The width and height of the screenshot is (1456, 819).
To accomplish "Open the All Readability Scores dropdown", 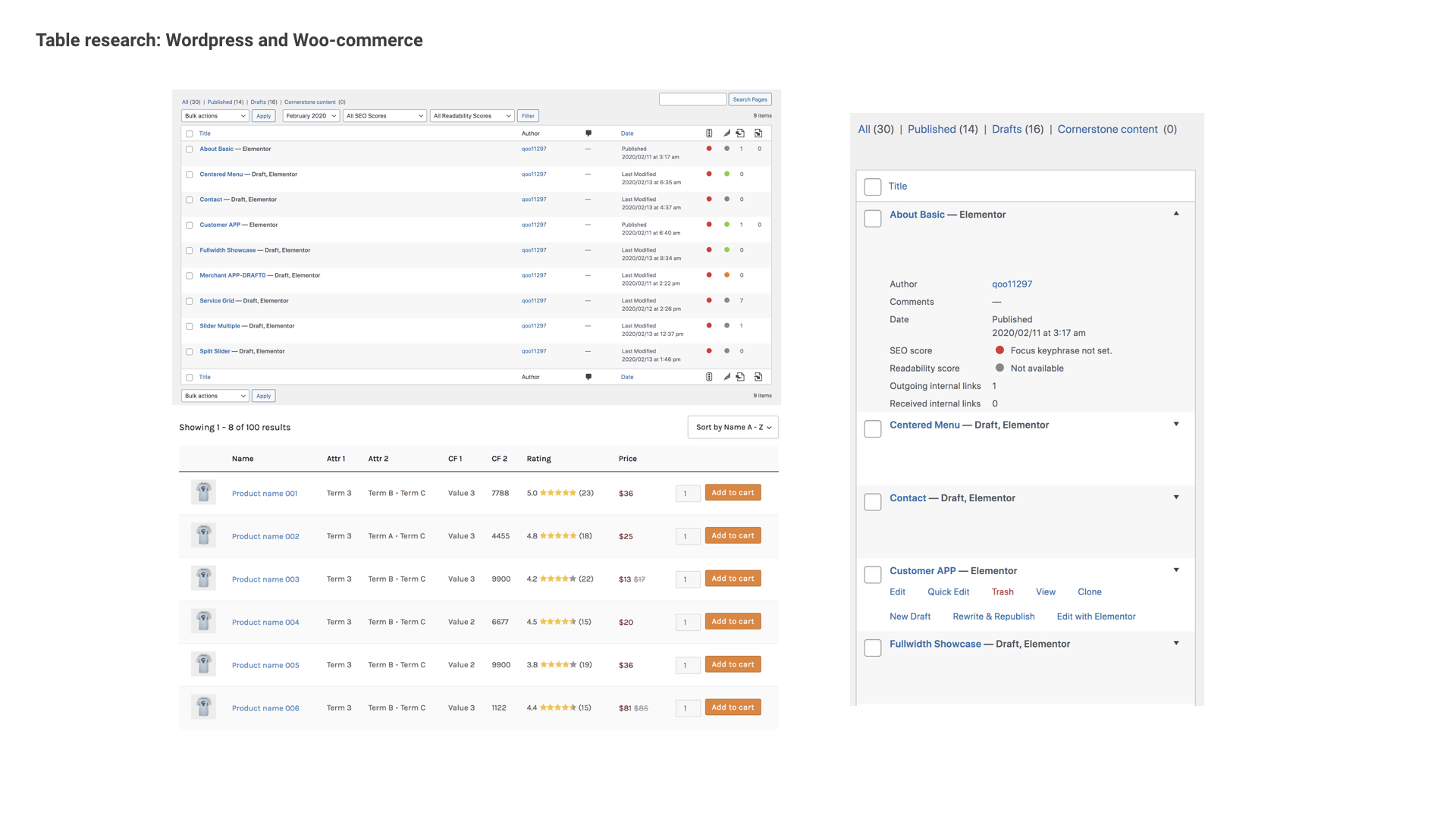I will [x=472, y=116].
